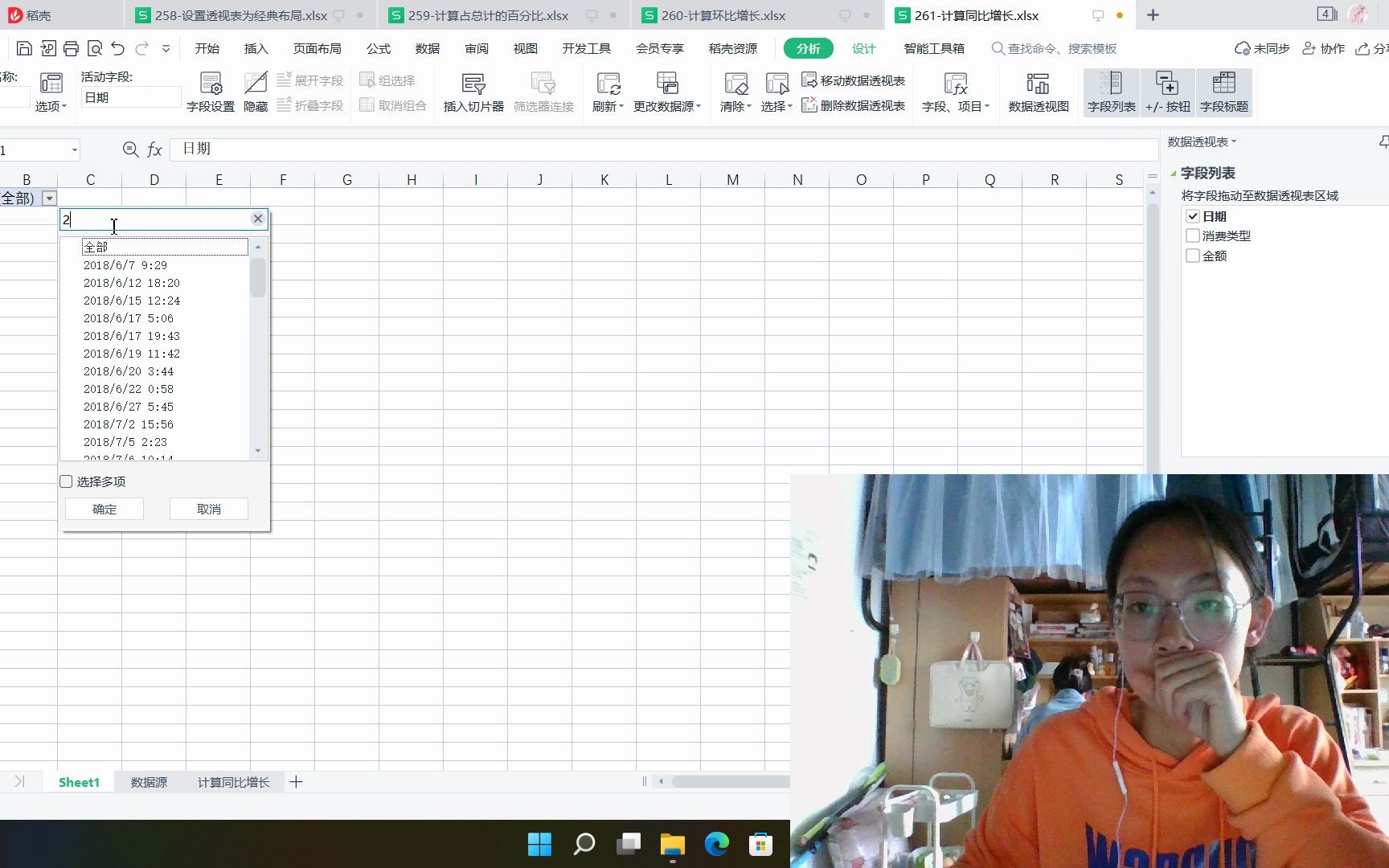Image resolution: width=1389 pixels, height=868 pixels.
Task: Click the 展开字段 expand field button
Action: 309,80
